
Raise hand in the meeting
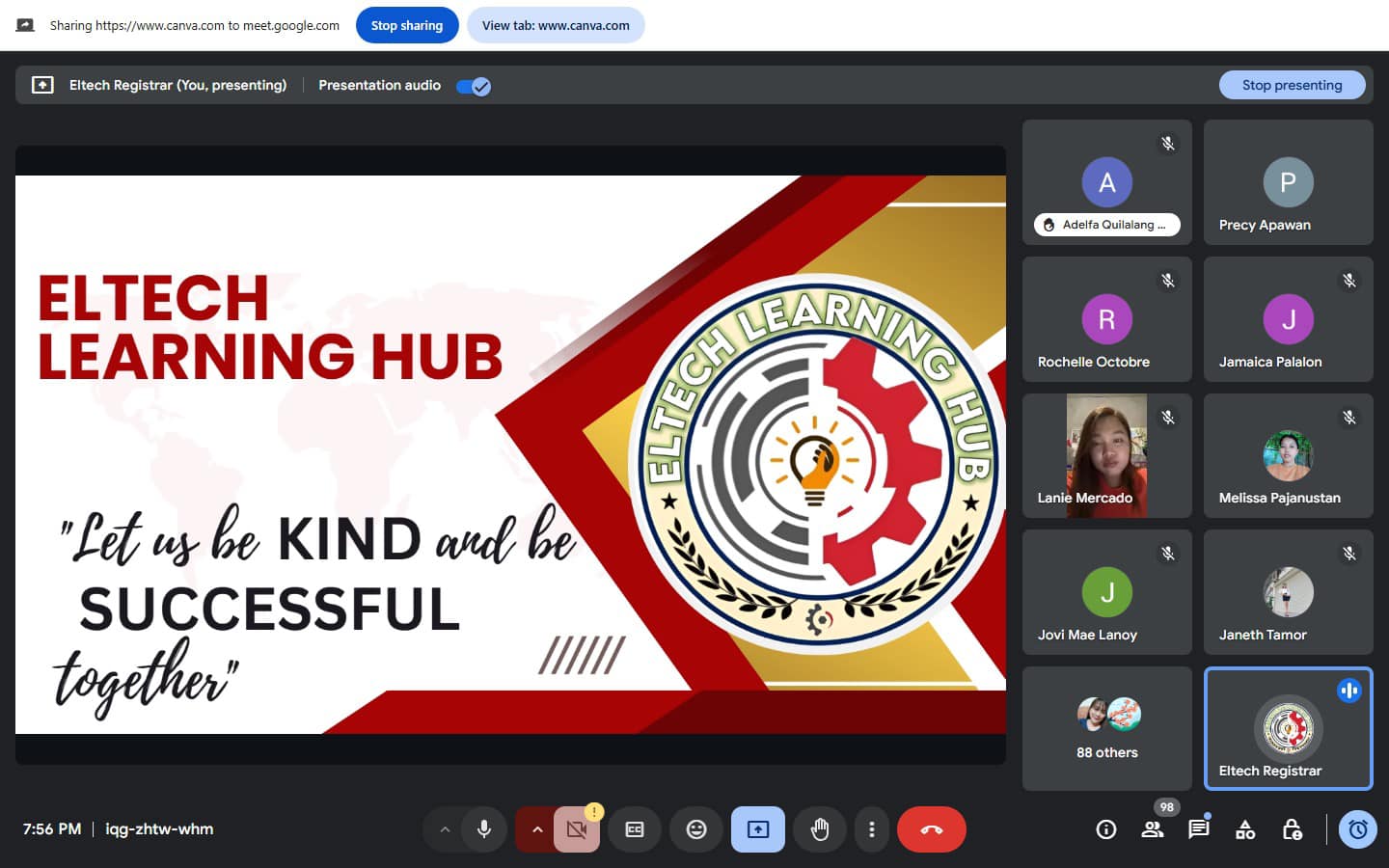tap(820, 829)
